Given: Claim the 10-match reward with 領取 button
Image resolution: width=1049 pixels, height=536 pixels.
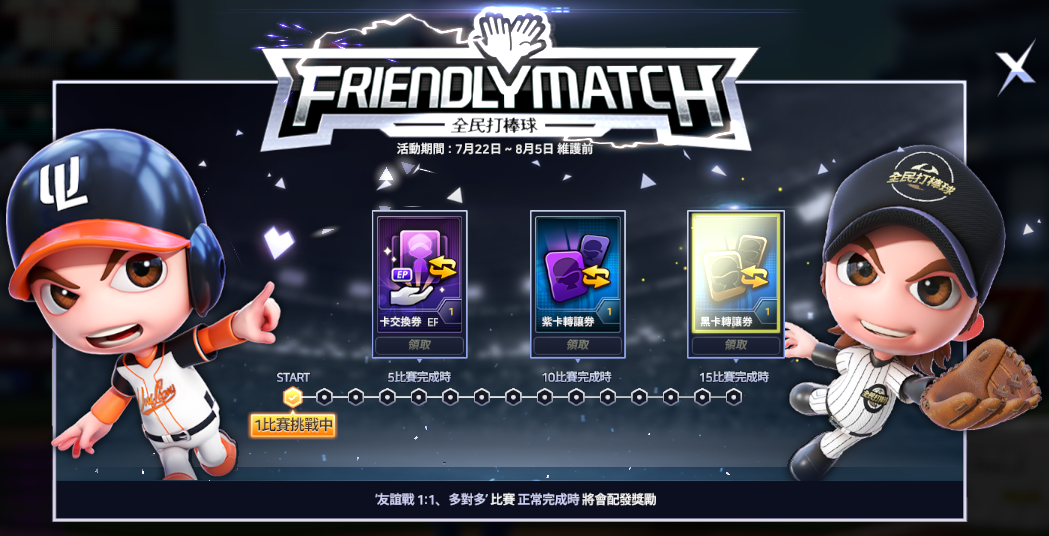Looking at the screenshot, I should click(x=577, y=345).
